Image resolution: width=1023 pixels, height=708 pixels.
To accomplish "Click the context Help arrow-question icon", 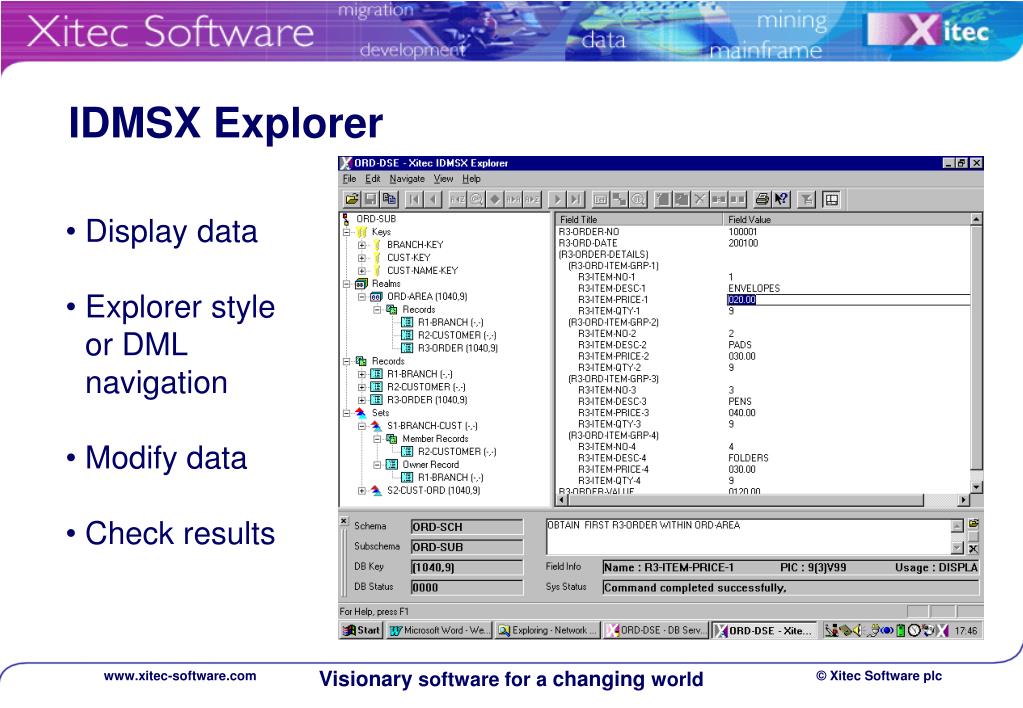I will coord(781,199).
